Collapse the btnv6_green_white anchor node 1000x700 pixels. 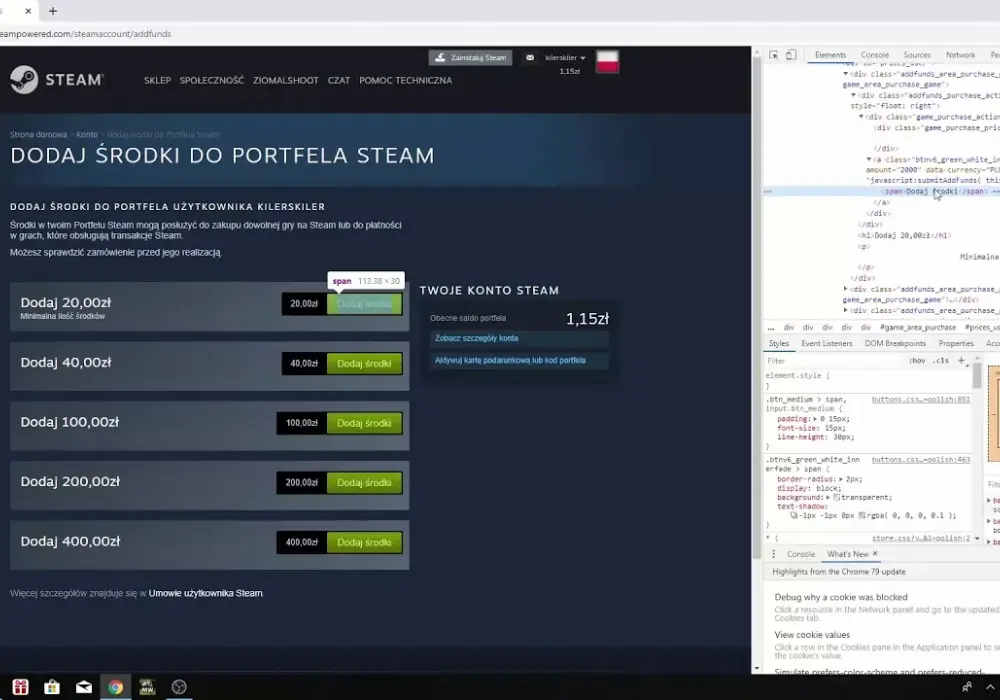click(869, 159)
